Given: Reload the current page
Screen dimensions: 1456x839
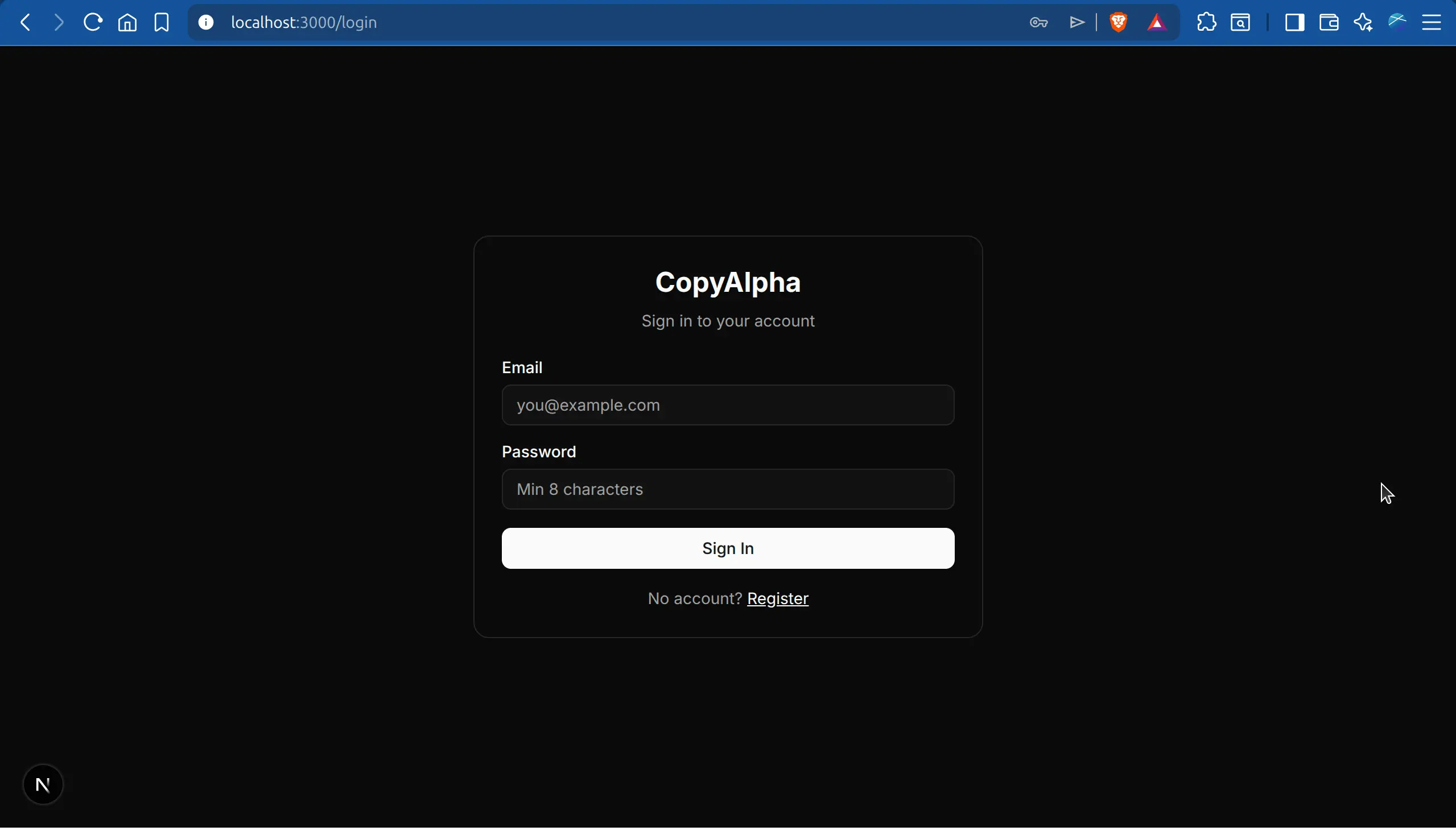Looking at the screenshot, I should tap(92, 22).
